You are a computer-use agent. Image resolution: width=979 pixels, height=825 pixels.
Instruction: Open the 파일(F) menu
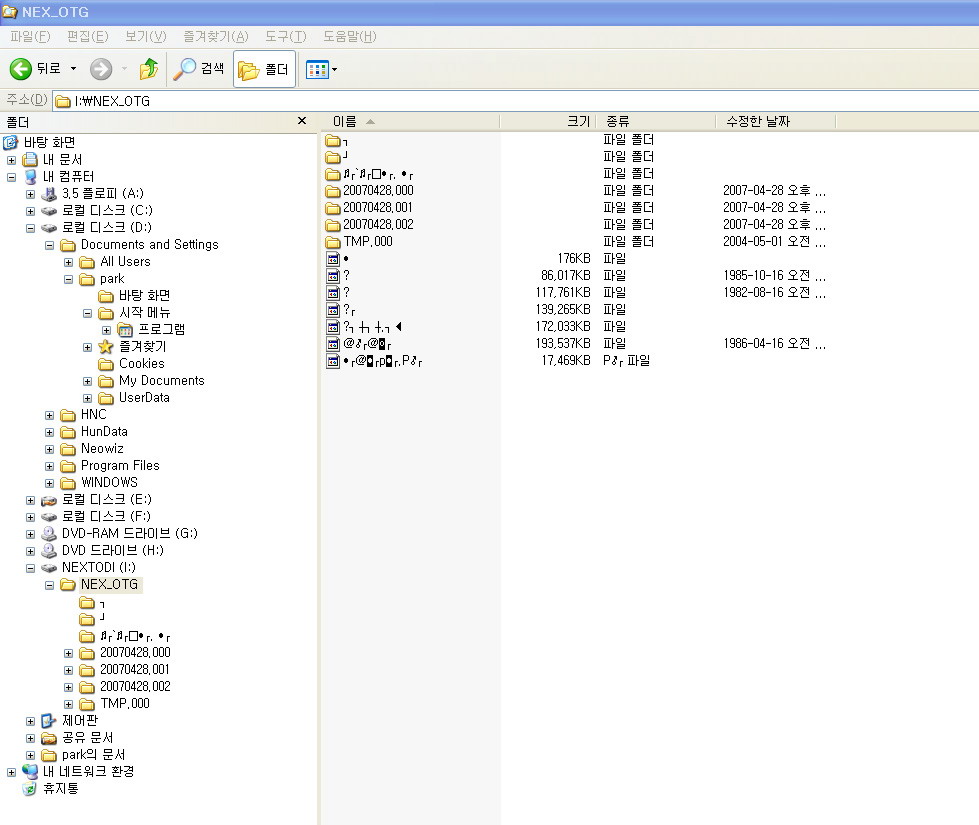[x=29, y=37]
